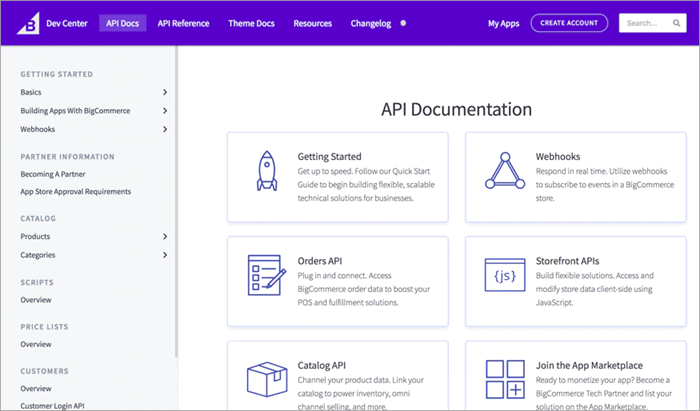
Task: Select the API Docs tab
Action: [123, 24]
